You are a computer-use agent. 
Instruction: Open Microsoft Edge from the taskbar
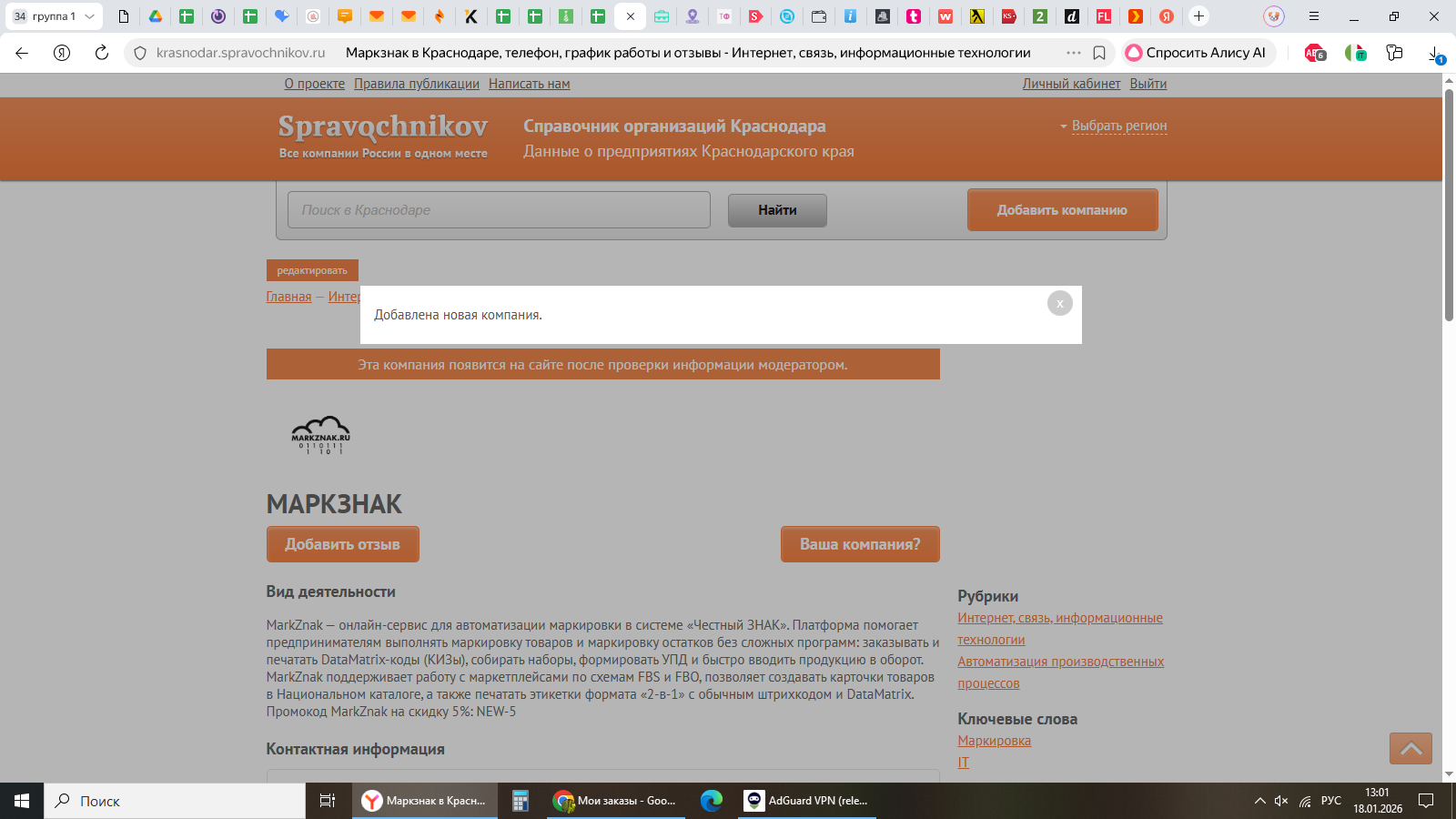[x=712, y=801]
